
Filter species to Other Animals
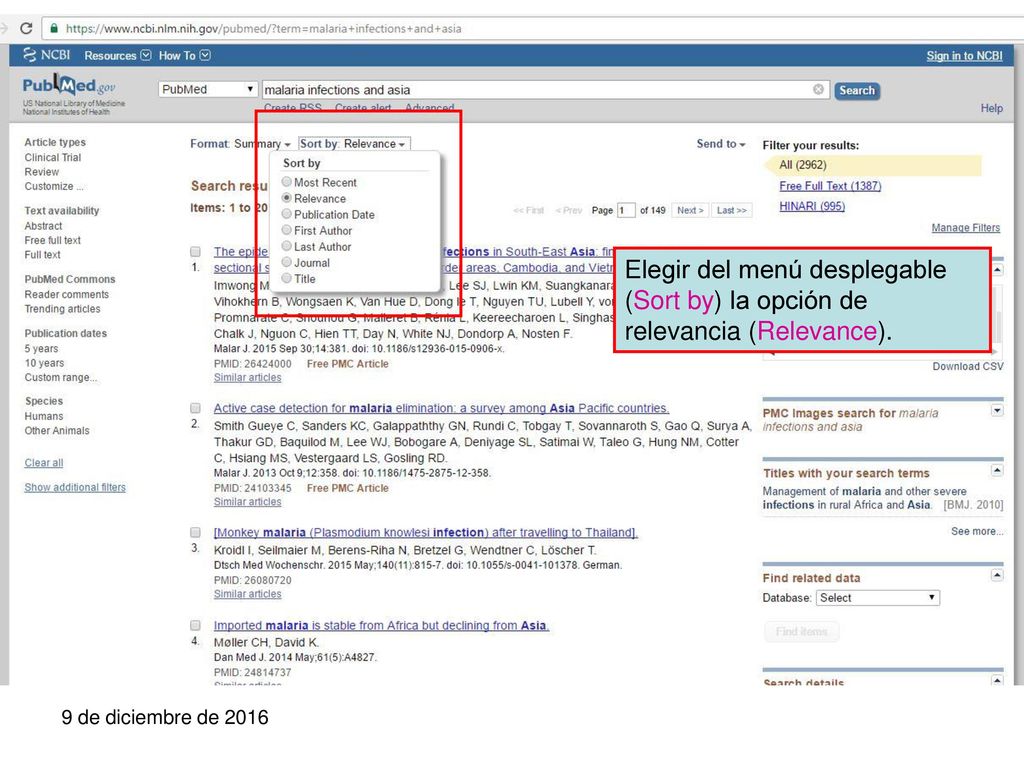point(57,430)
